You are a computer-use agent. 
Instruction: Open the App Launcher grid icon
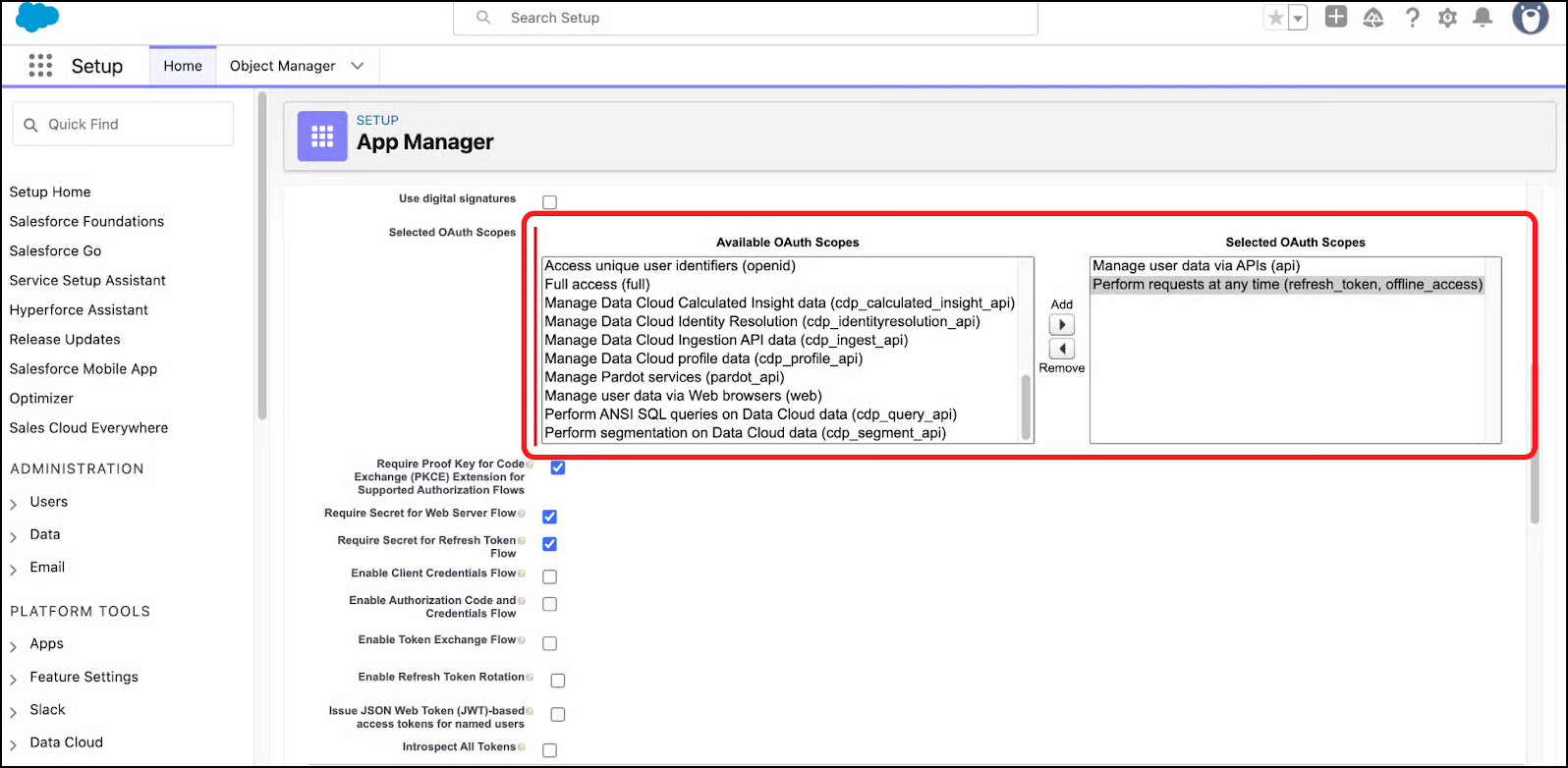tap(40, 66)
